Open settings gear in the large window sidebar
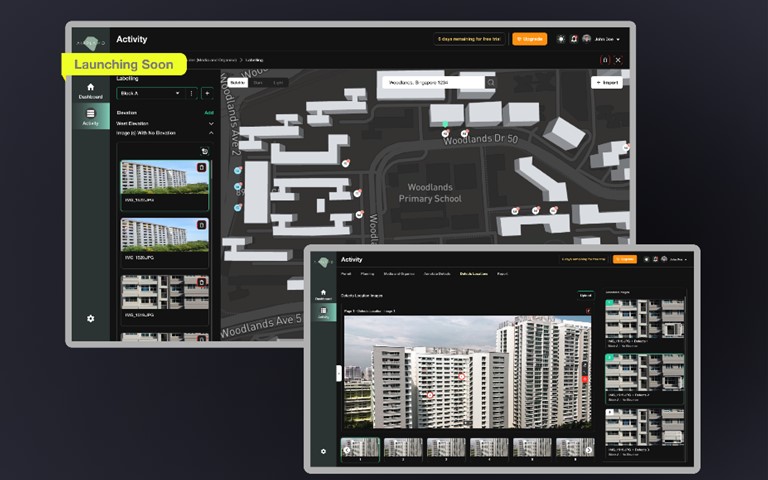The width and height of the screenshot is (768, 480). click(90, 318)
